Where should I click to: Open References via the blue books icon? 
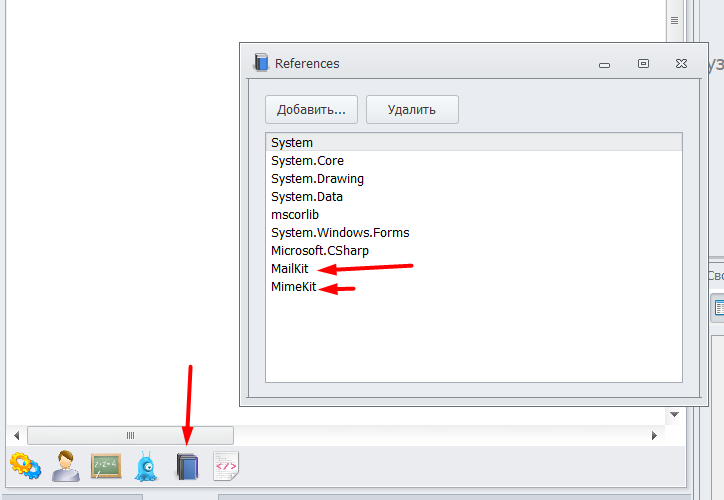pyautogui.click(x=187, y=466)
